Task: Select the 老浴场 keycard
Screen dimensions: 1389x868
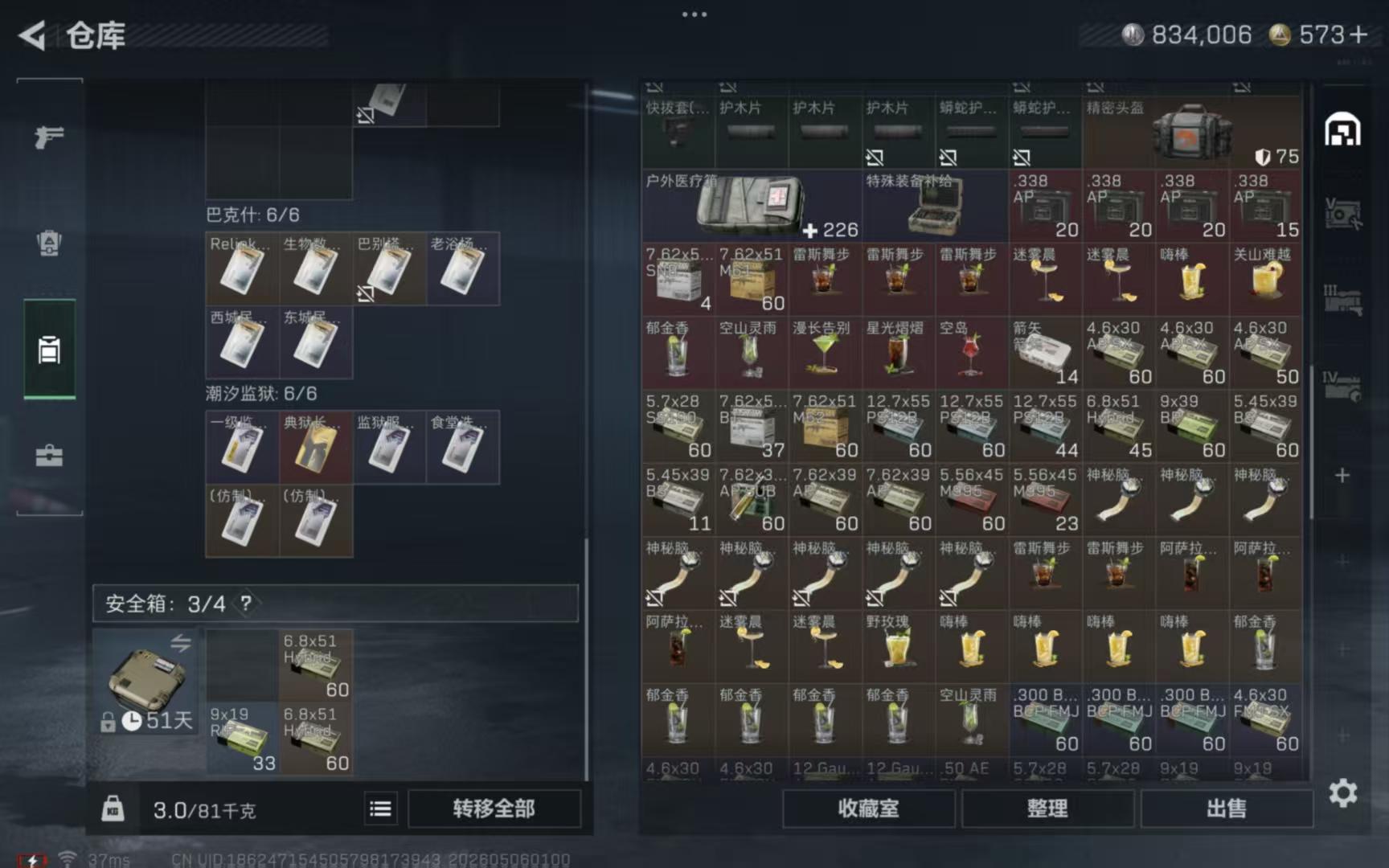Action: click(x=462, y=268)
